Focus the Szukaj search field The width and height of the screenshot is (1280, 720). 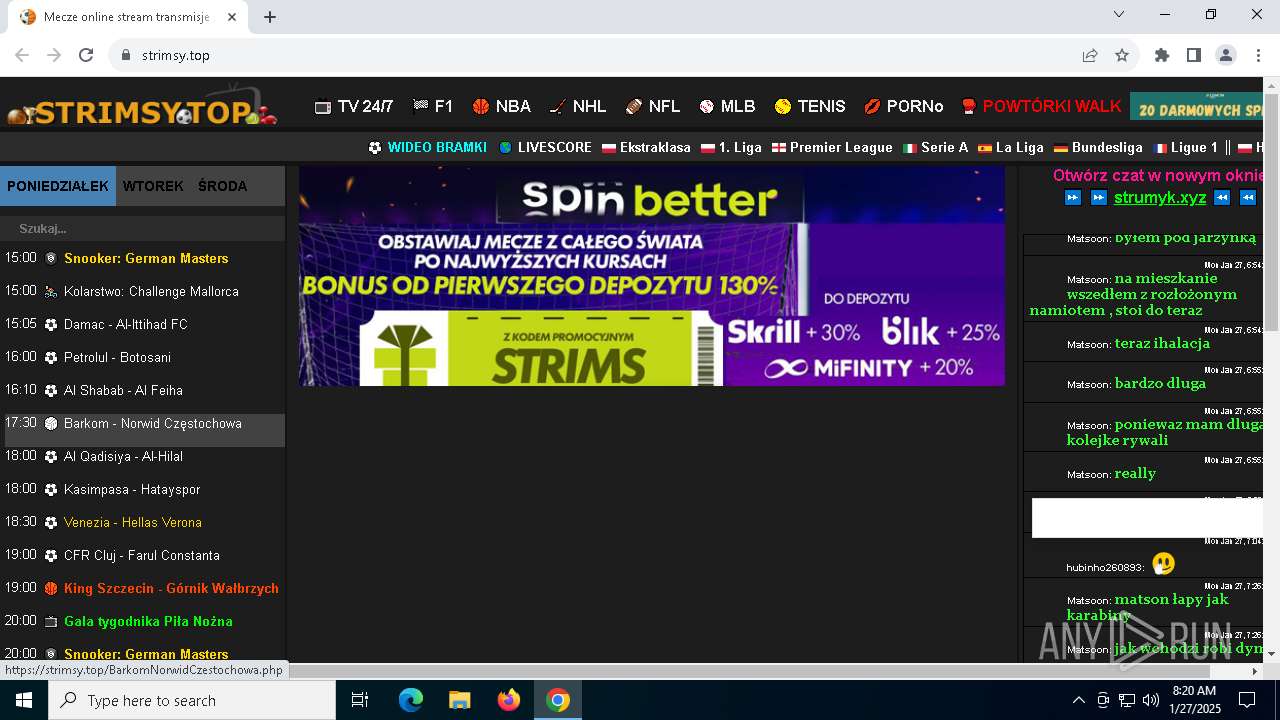point(143,228)
